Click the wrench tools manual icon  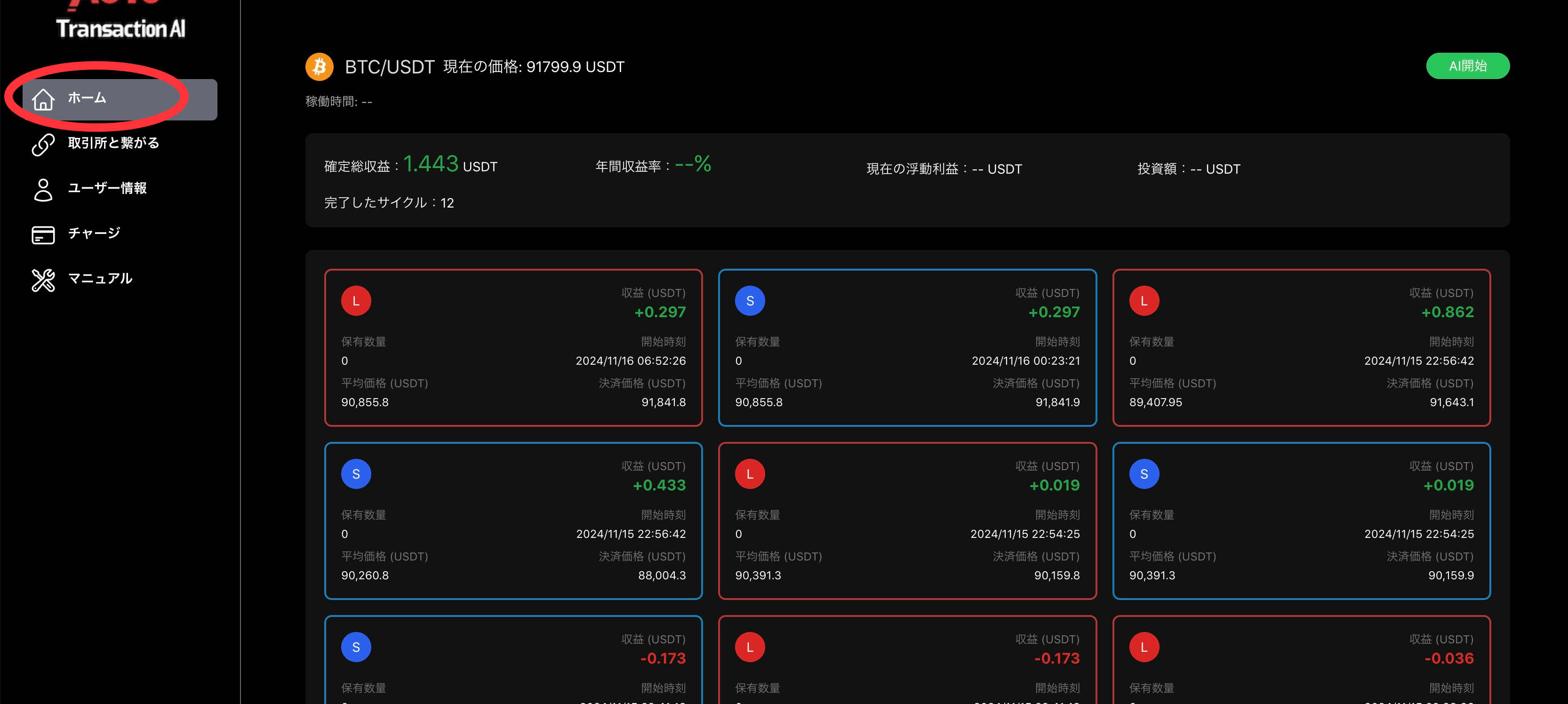click(43, 280)
